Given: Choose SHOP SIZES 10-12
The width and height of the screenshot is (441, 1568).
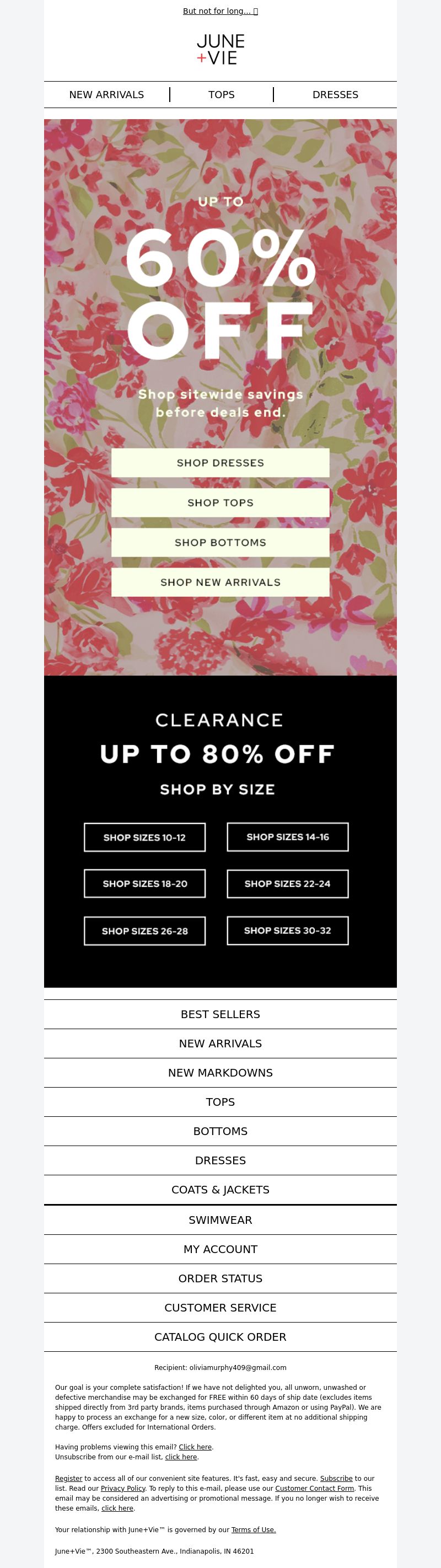Looking at the screenshot, I should (145, 837).
